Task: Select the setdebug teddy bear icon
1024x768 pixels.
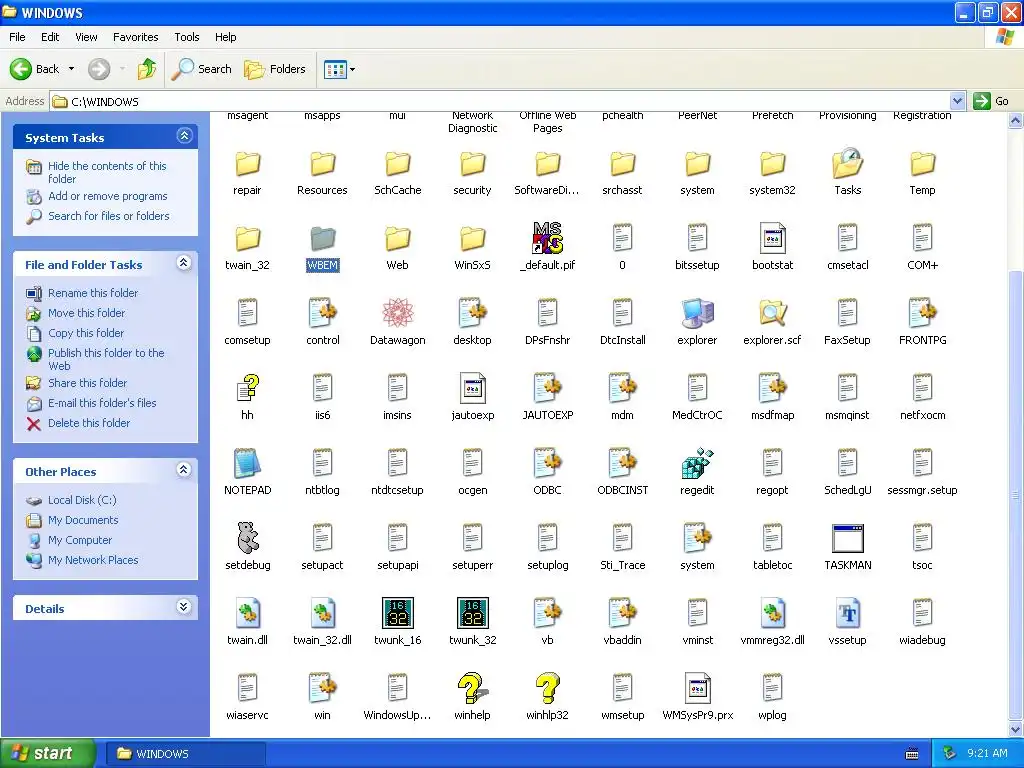Action: [248, 537]
